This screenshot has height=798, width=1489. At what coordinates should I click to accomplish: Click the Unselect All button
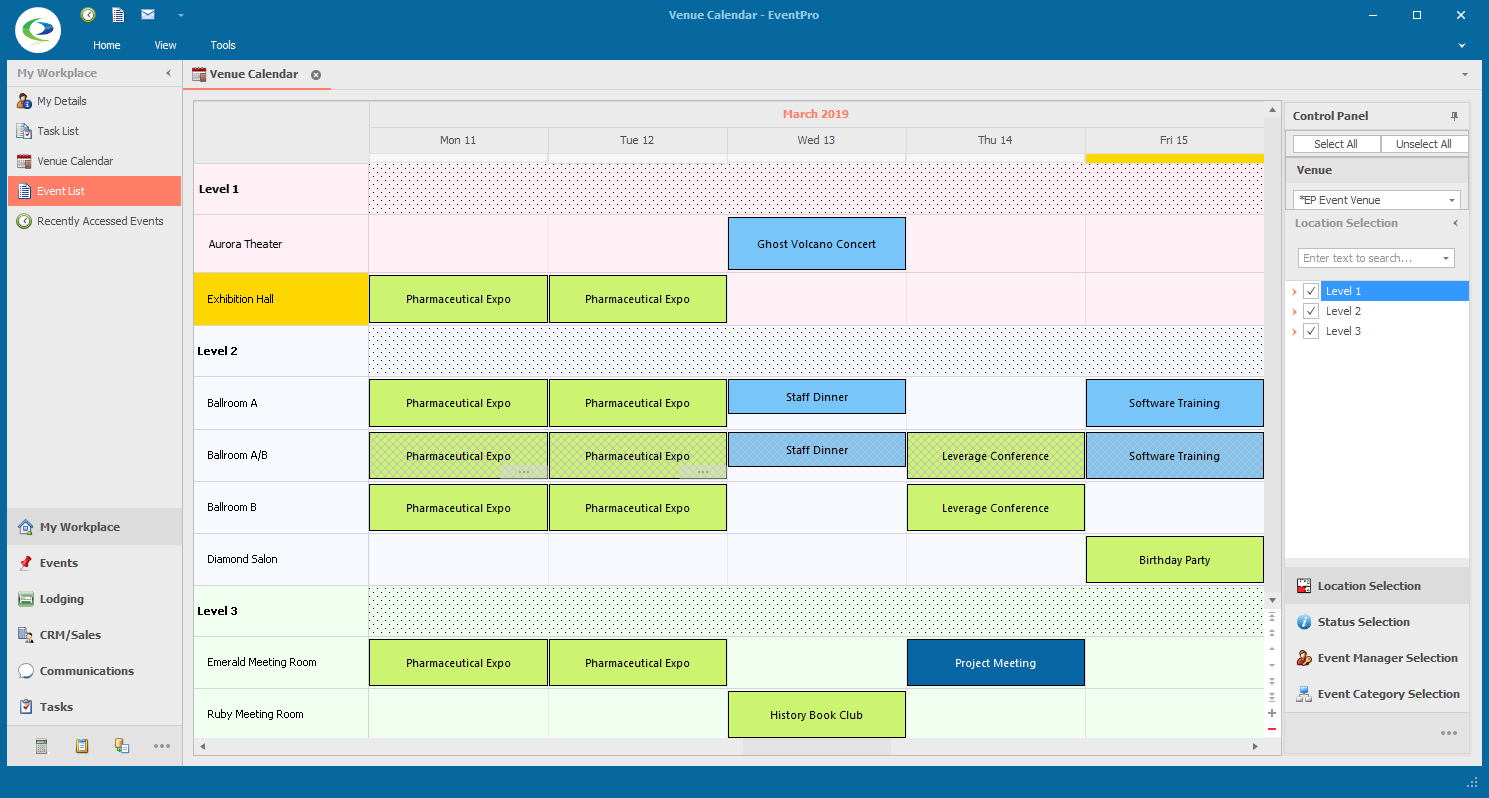tap(1424, 144)
